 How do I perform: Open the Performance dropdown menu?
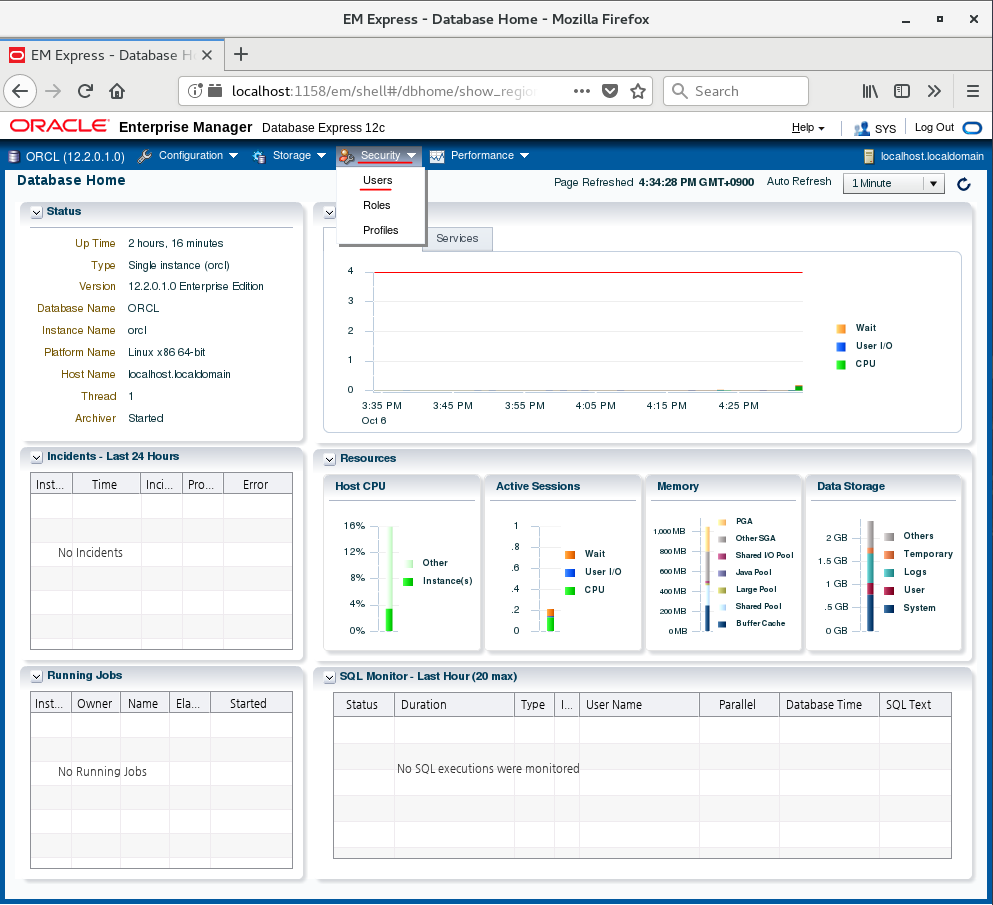(490, 156)
